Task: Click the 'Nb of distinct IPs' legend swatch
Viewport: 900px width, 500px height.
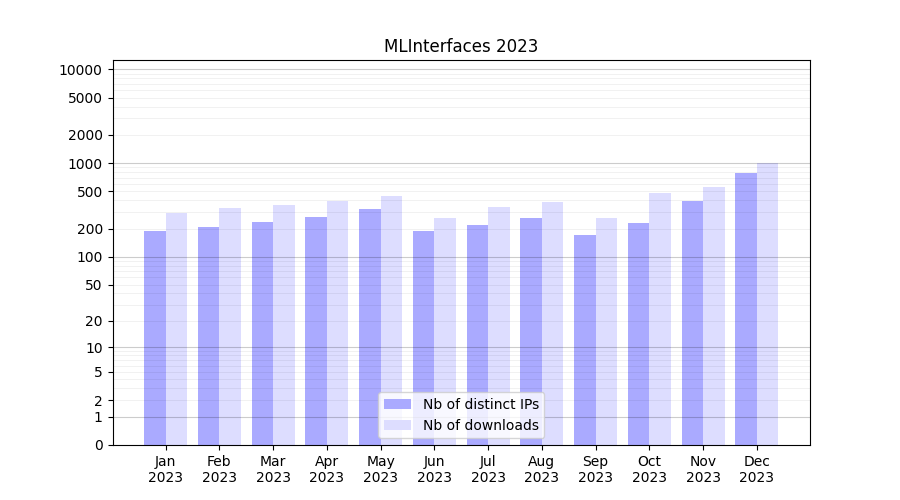Action: [x=397, y=404]
